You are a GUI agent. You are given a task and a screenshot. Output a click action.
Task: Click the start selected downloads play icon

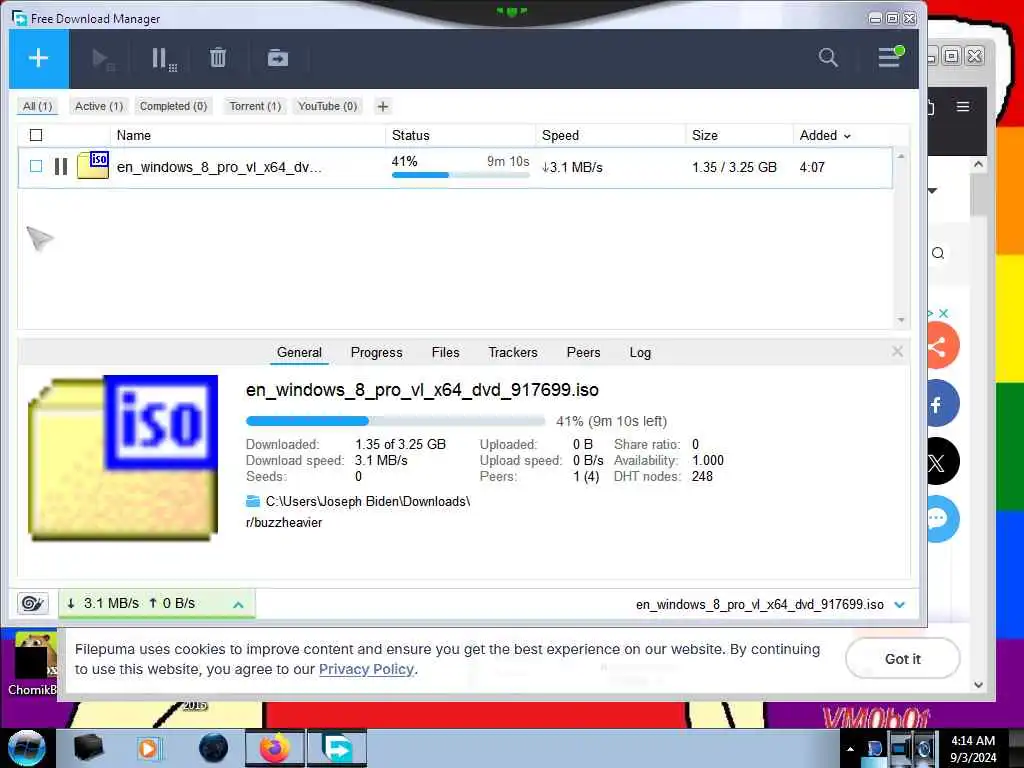pyautogui.click(x=101, y=59)
